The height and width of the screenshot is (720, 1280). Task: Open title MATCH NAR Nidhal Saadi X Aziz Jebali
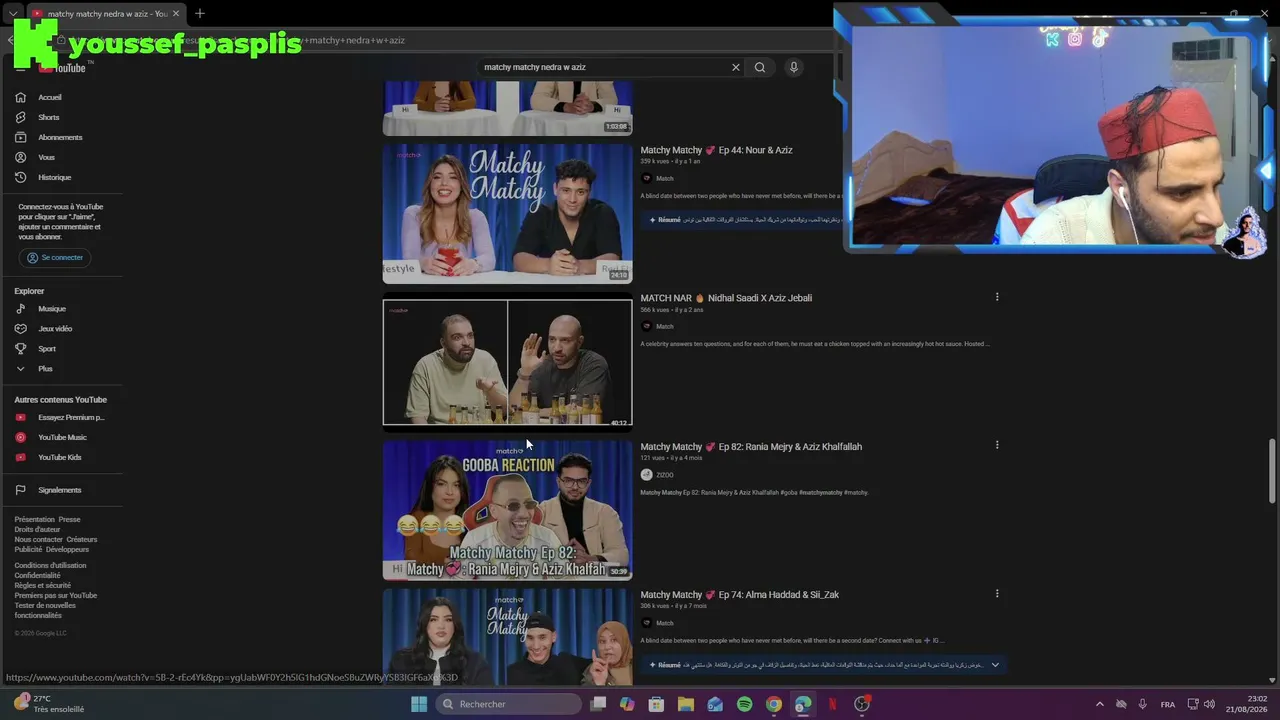(726, 298)
